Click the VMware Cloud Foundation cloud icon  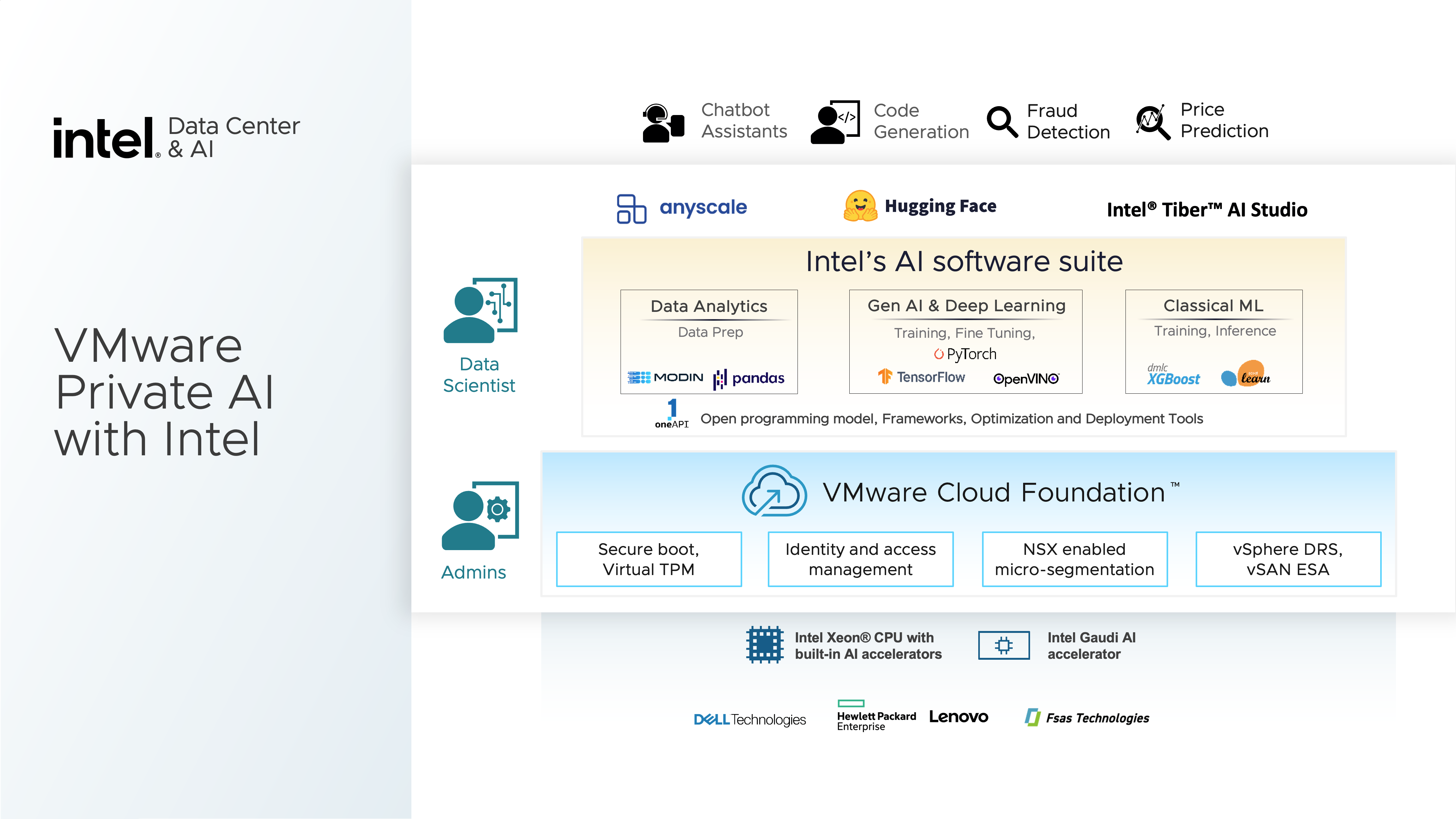click(774, 491)
